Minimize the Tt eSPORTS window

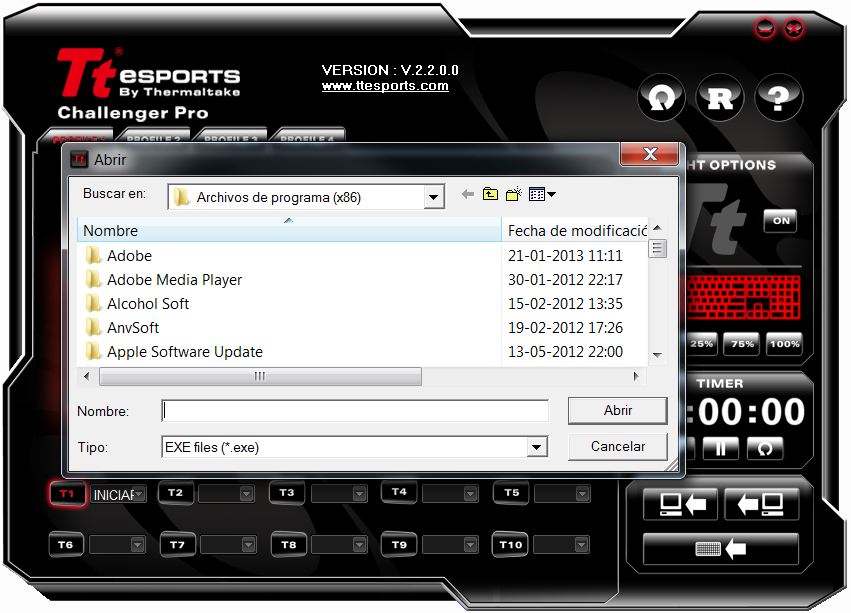point(766,28)
